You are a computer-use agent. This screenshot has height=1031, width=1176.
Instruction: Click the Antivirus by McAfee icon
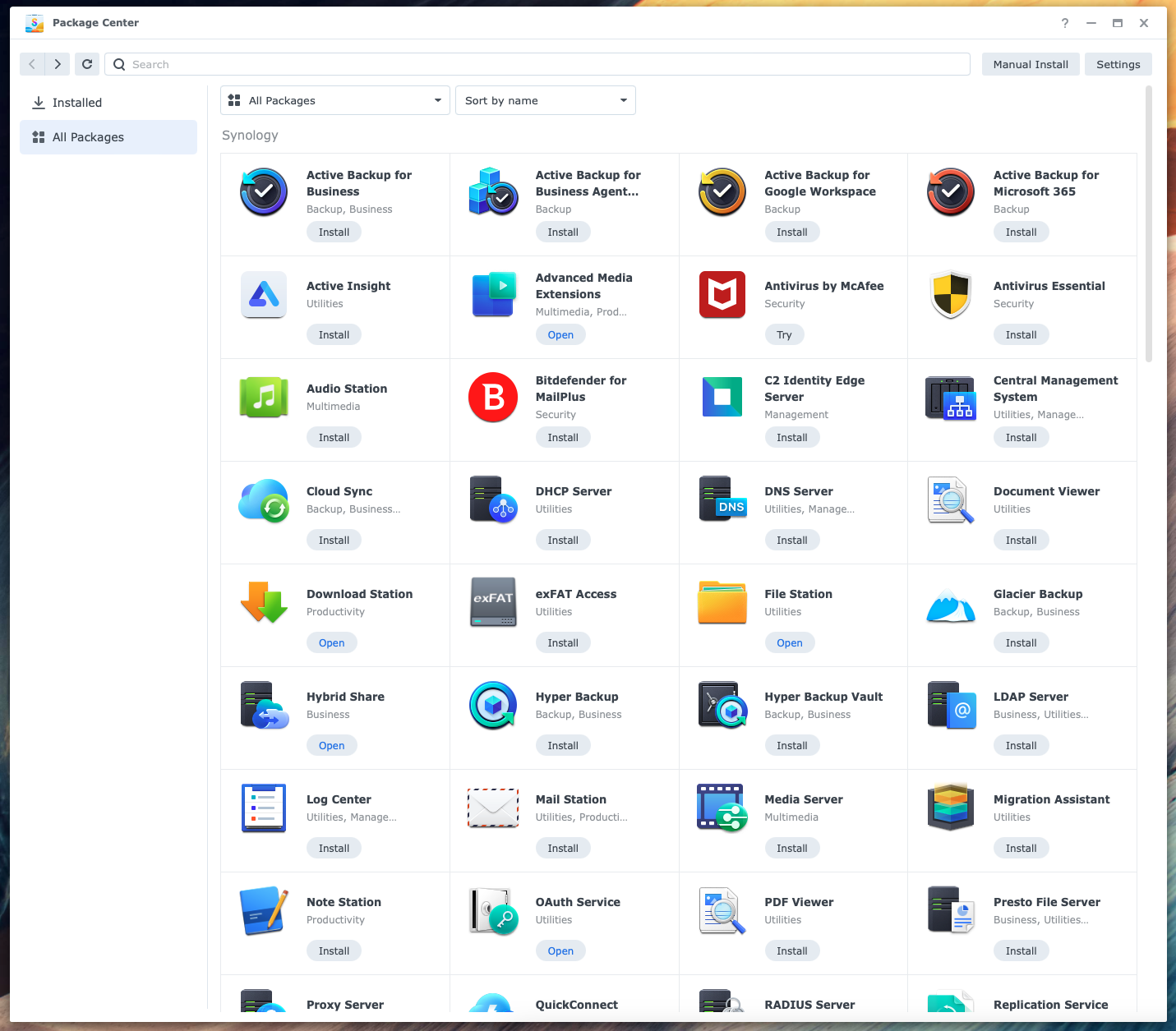[x=722, y=294]
